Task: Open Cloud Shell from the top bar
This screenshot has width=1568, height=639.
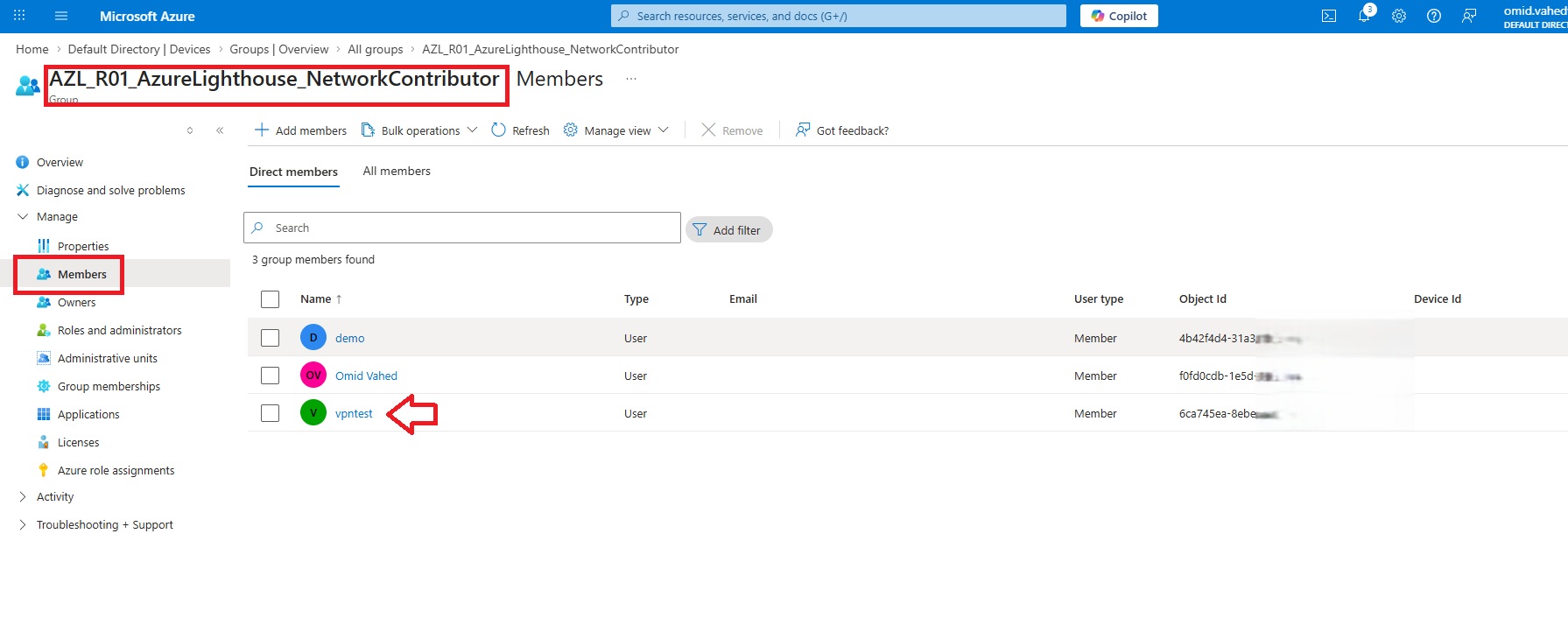Action: (x=1329, y=16)
